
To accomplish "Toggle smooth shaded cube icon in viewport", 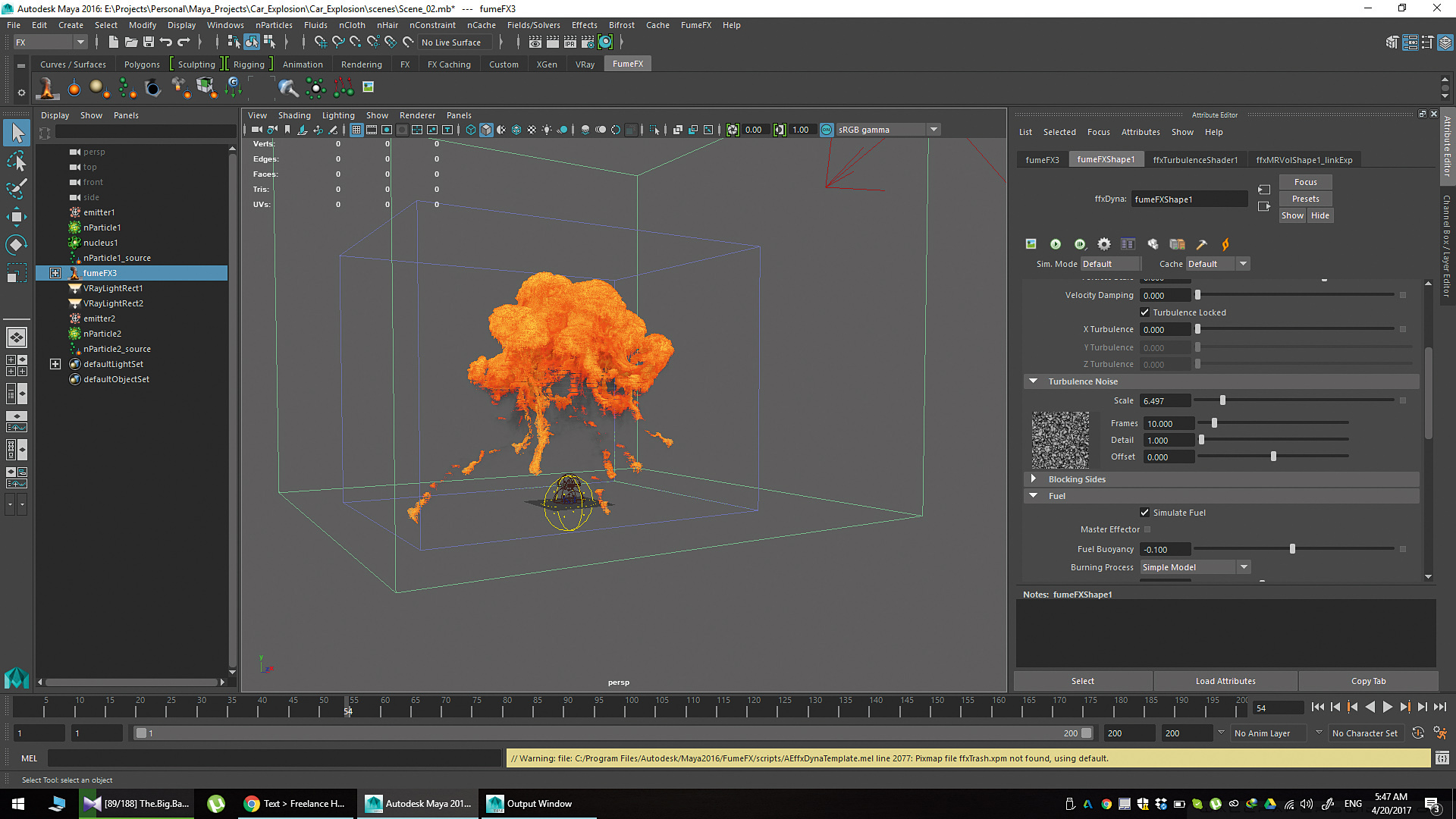I will click(x=486, y=130).
